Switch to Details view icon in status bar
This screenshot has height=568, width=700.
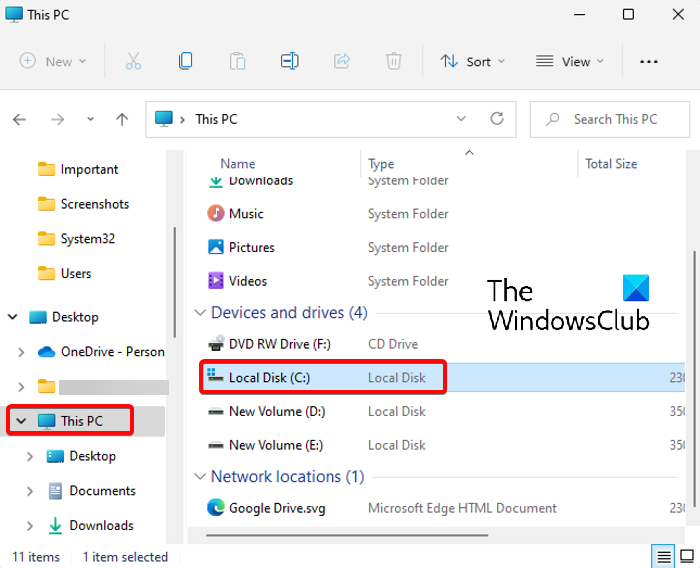click(x=663, y=557)
